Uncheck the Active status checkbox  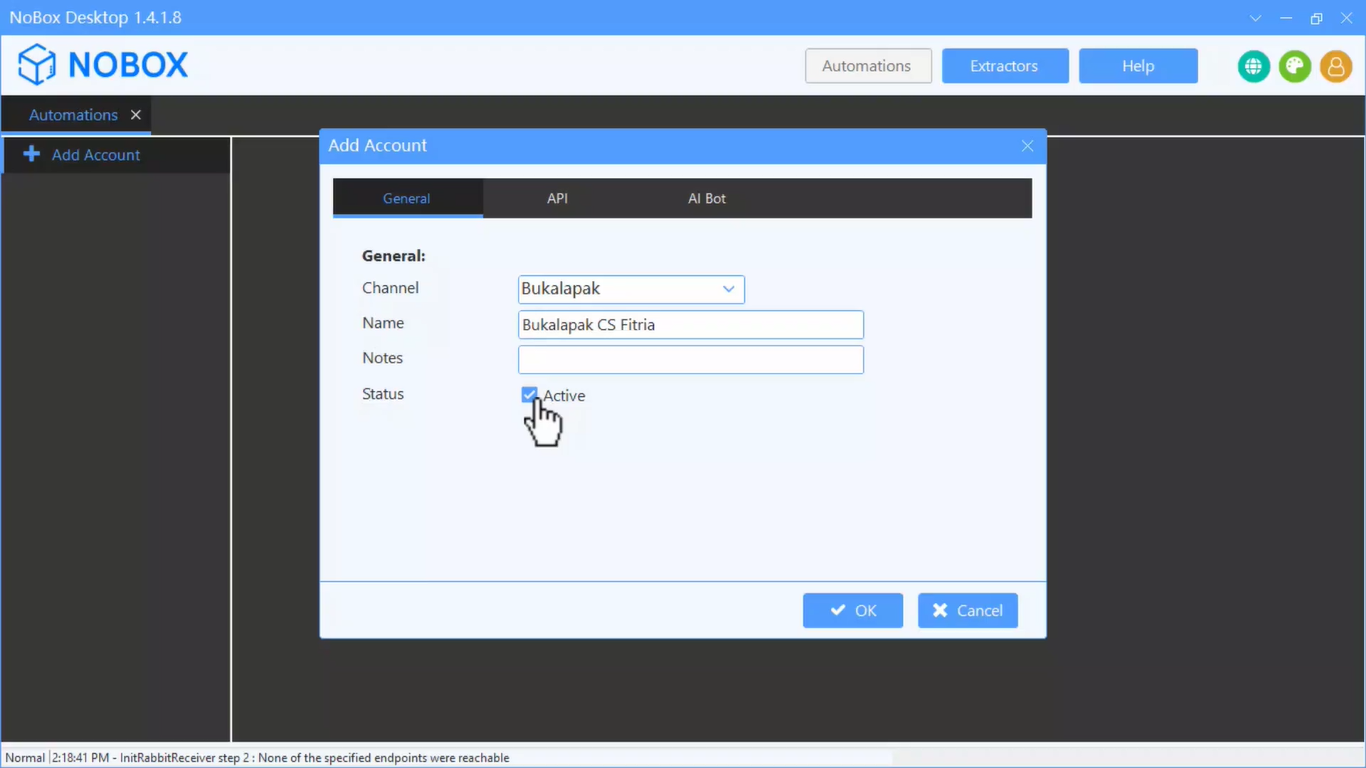pos(529,395)
